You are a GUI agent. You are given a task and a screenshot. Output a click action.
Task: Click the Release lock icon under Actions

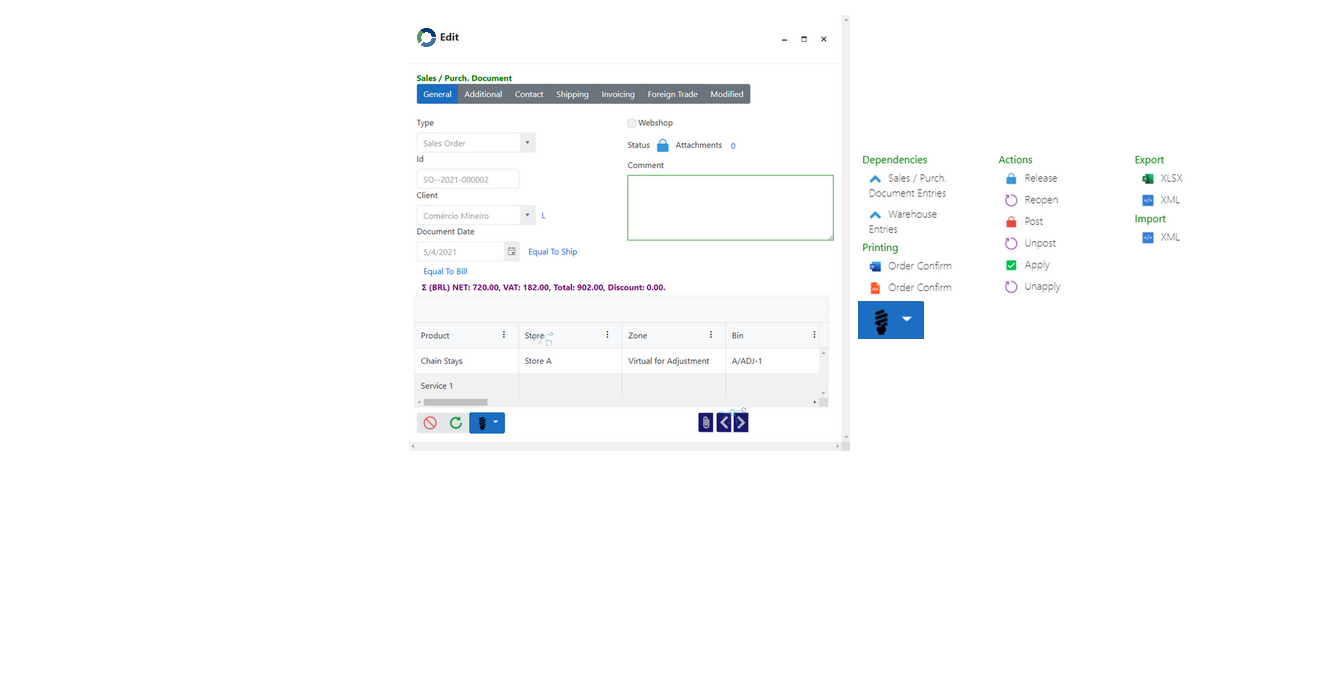coord(1011,179)
